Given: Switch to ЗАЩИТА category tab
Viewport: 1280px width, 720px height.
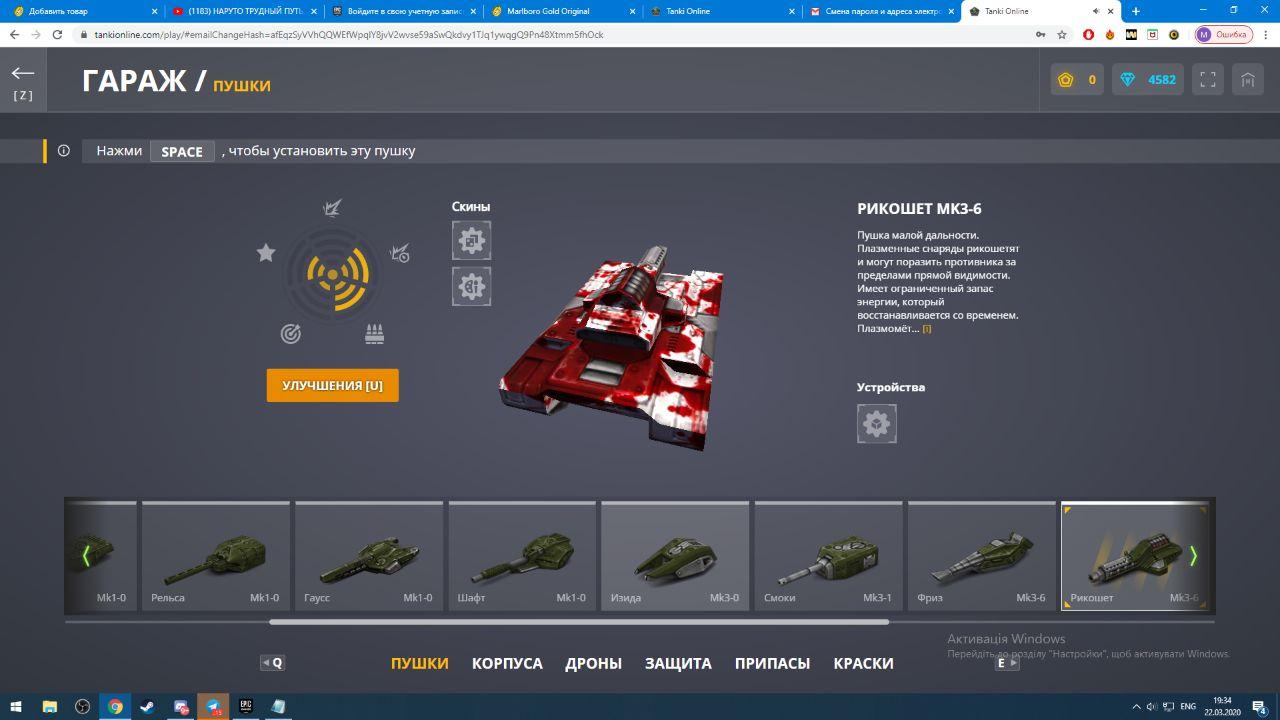Looking at the screenshot, I should pyautogui.click(x=678, y=663).
